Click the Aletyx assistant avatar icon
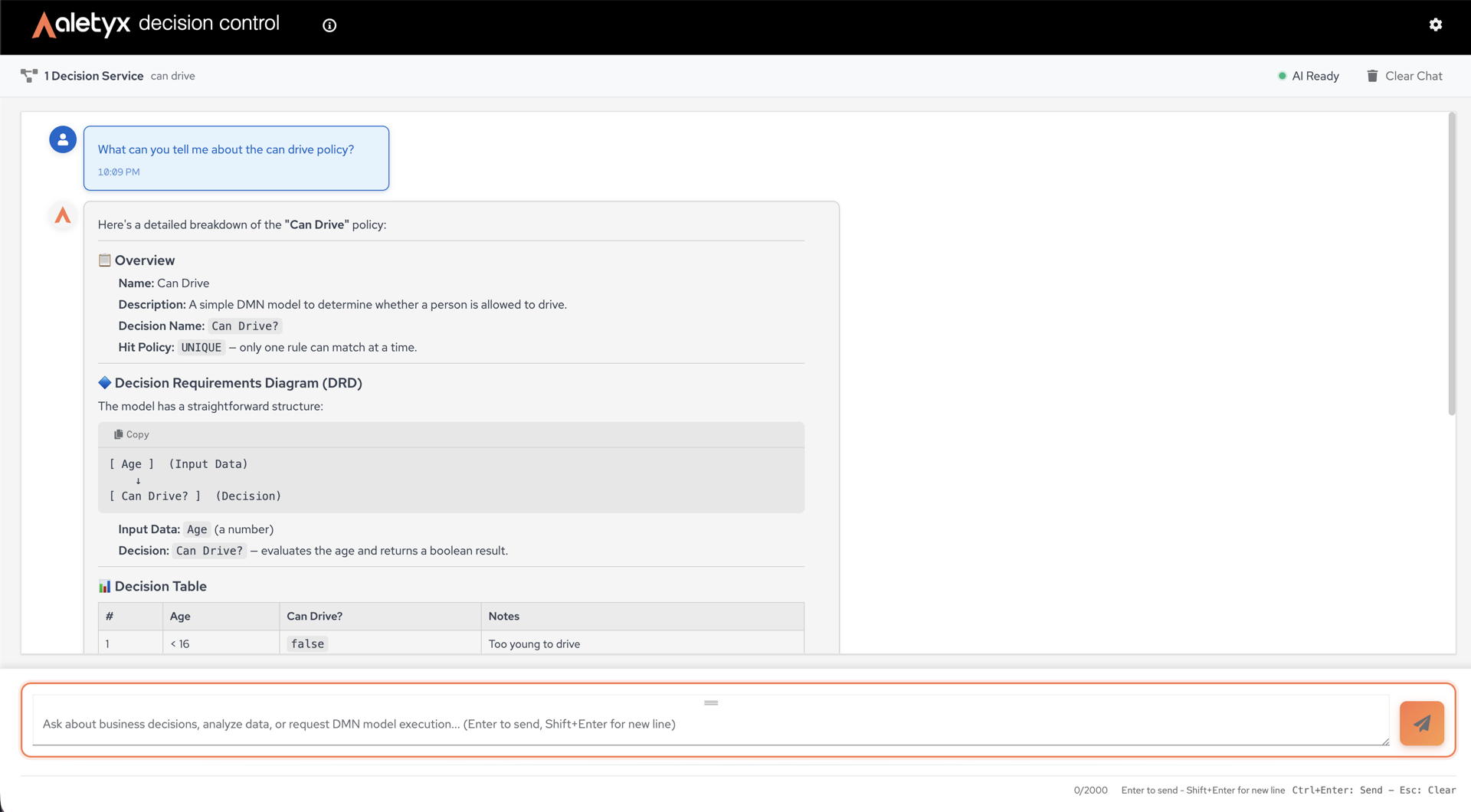 (x=63, y=215)
